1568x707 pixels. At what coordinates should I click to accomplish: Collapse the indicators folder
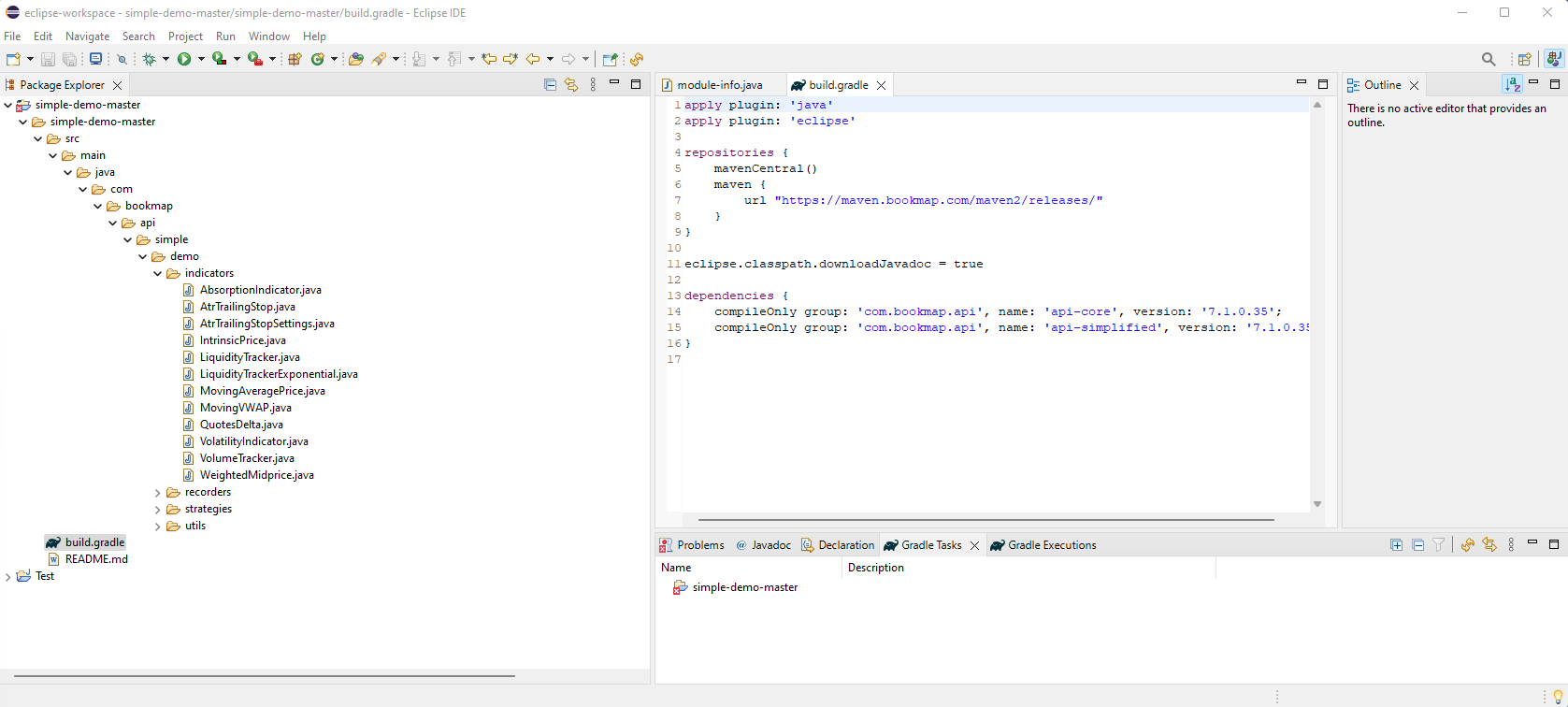(x=158, y=274)
